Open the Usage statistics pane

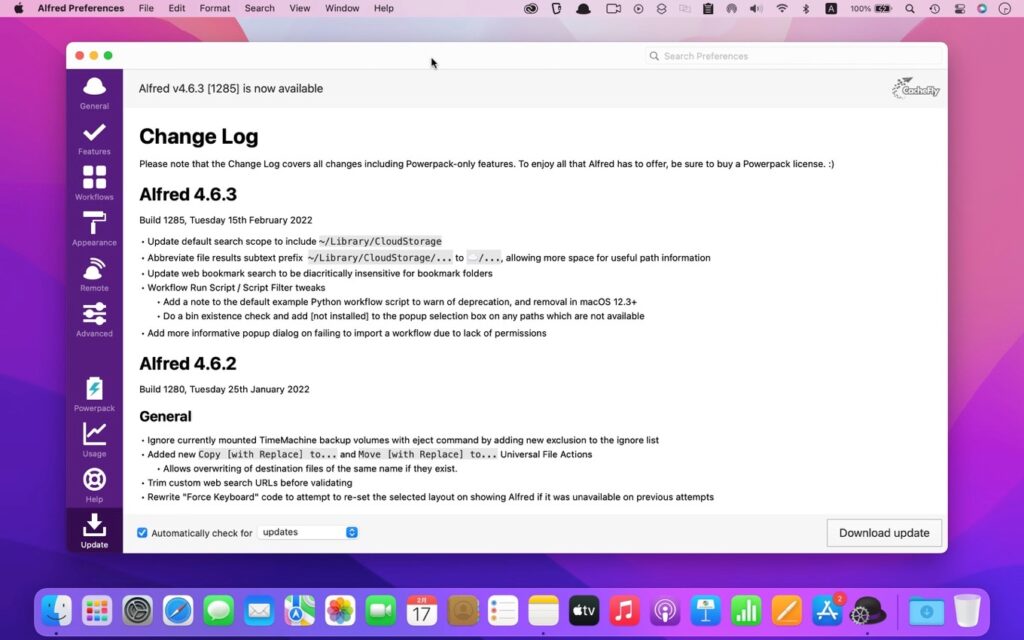tap(94, 440)
